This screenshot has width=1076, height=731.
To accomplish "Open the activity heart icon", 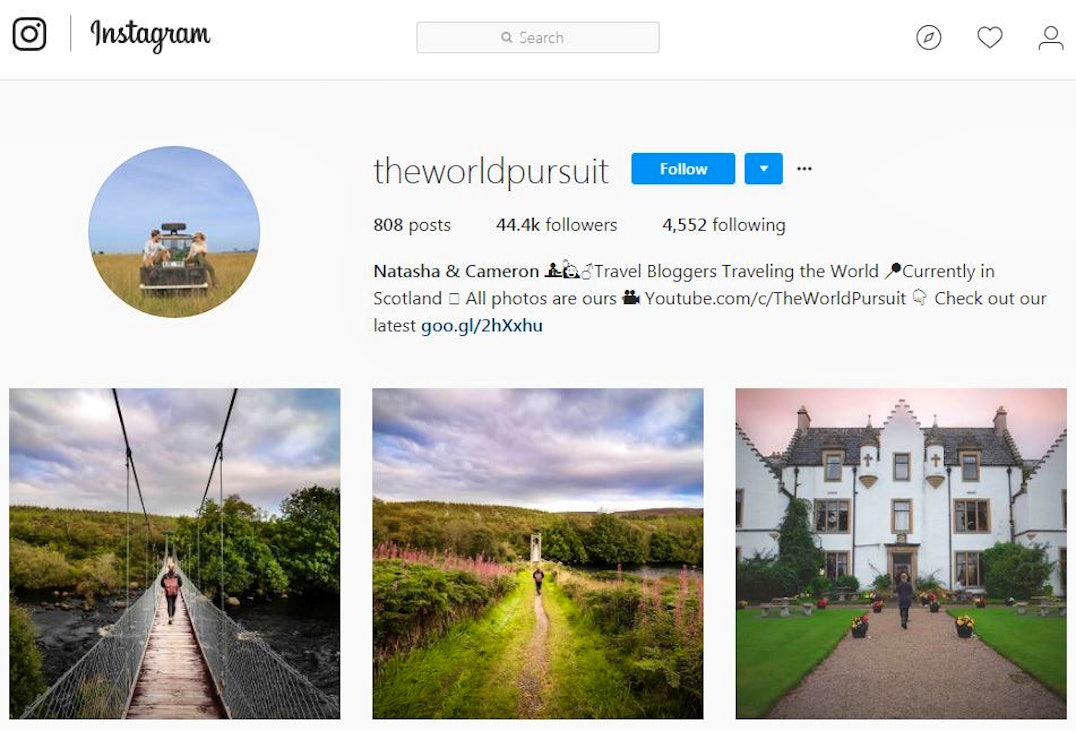I will [x=990, y=37].
